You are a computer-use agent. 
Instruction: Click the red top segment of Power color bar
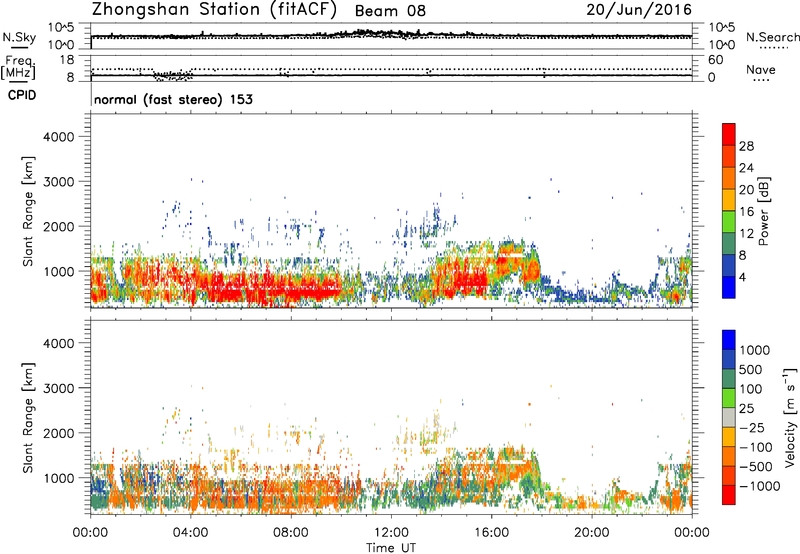click(729, 135)
